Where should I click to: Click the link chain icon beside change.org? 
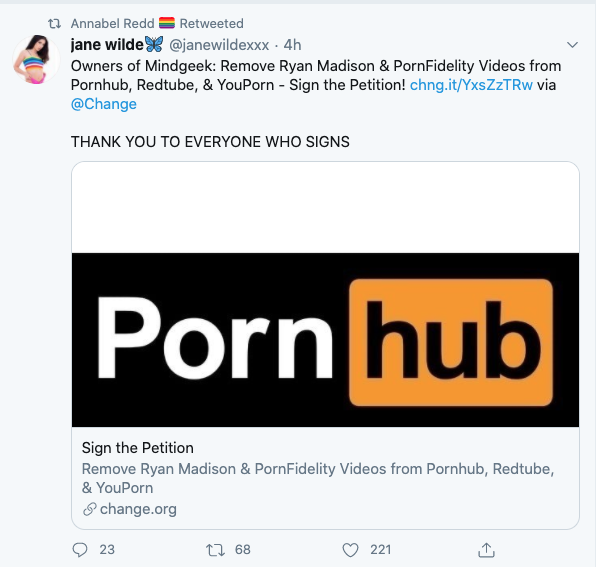pyautogui.click(x=89, y=509)
